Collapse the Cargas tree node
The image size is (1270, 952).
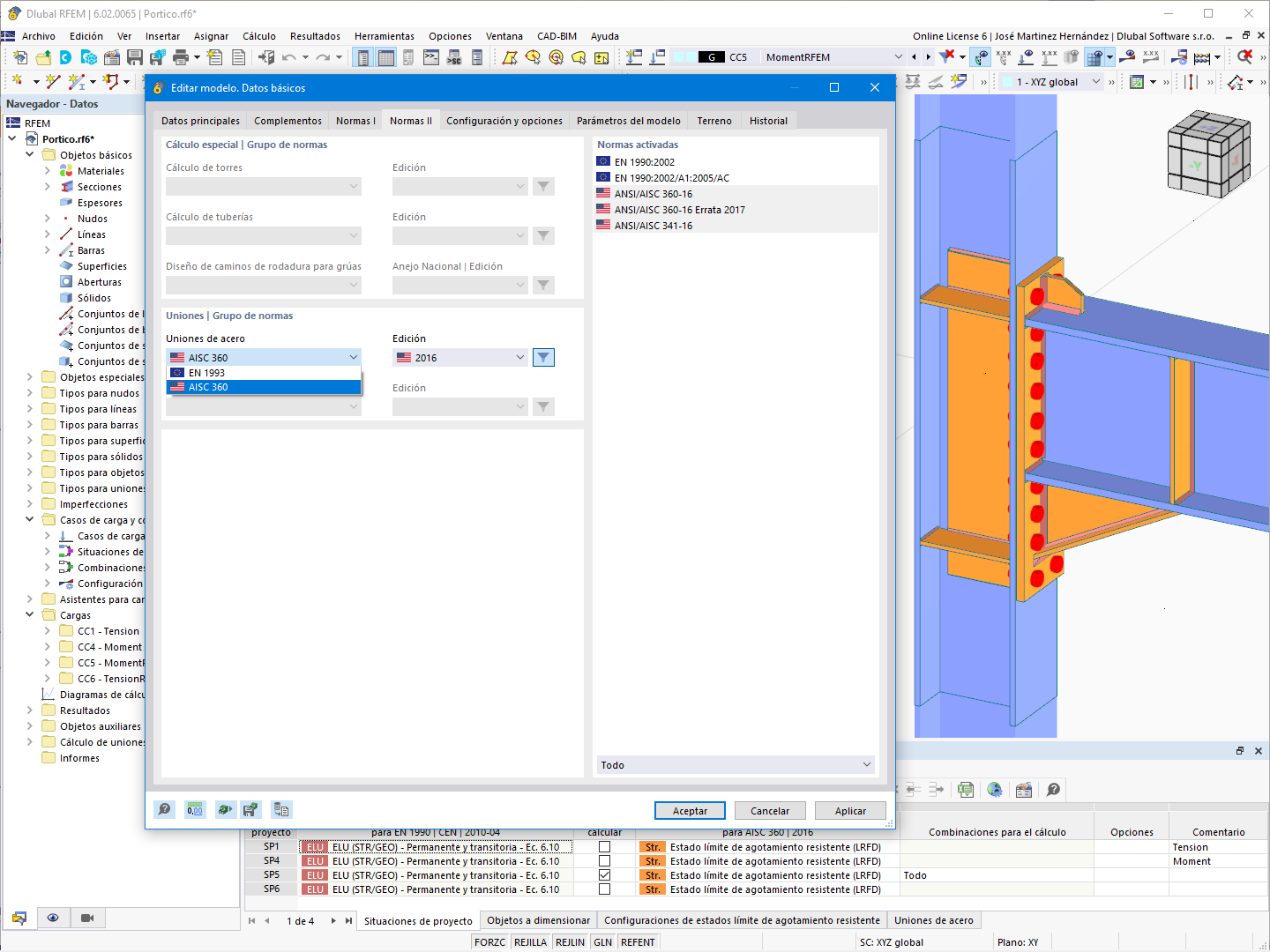30,615
